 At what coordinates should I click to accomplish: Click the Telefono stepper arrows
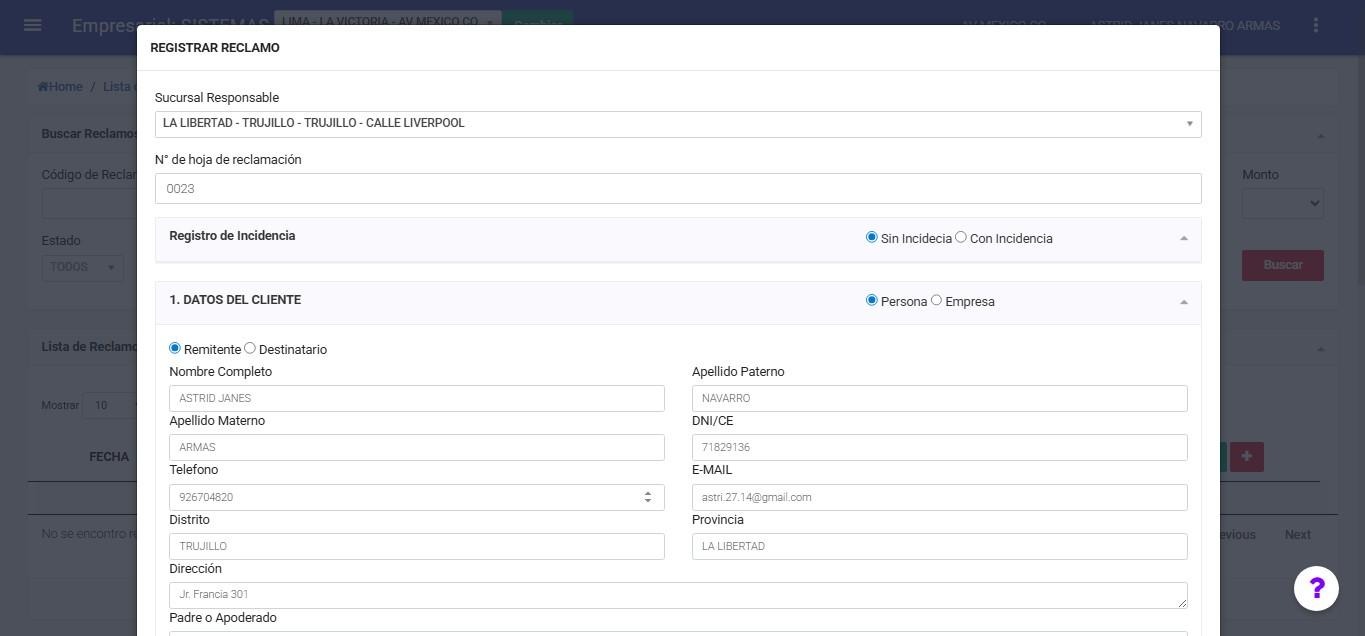click(648, 497)
